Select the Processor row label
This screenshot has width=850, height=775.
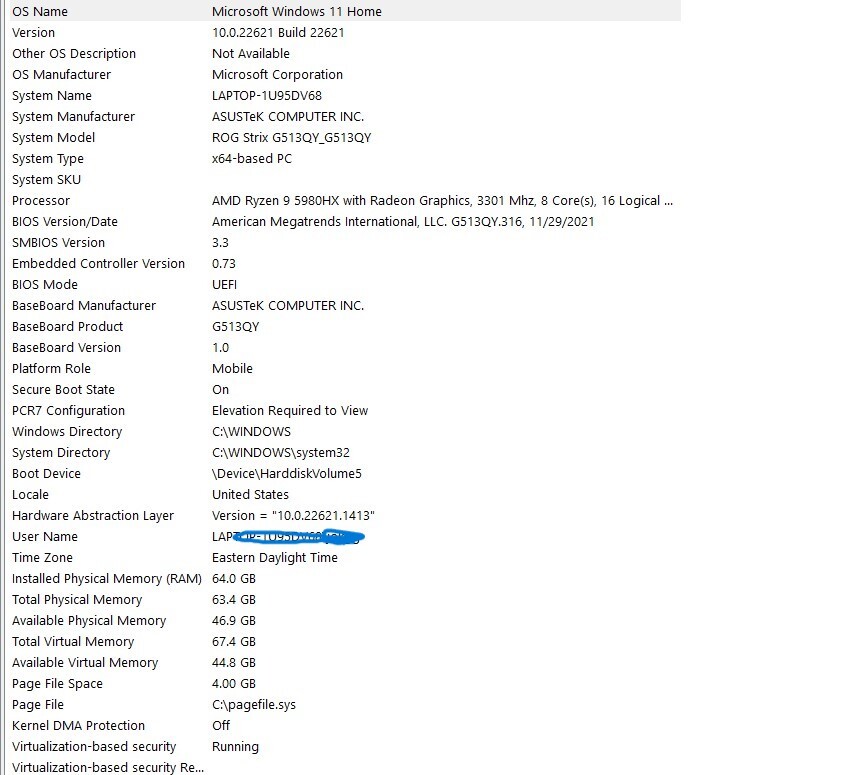point(41,201)
